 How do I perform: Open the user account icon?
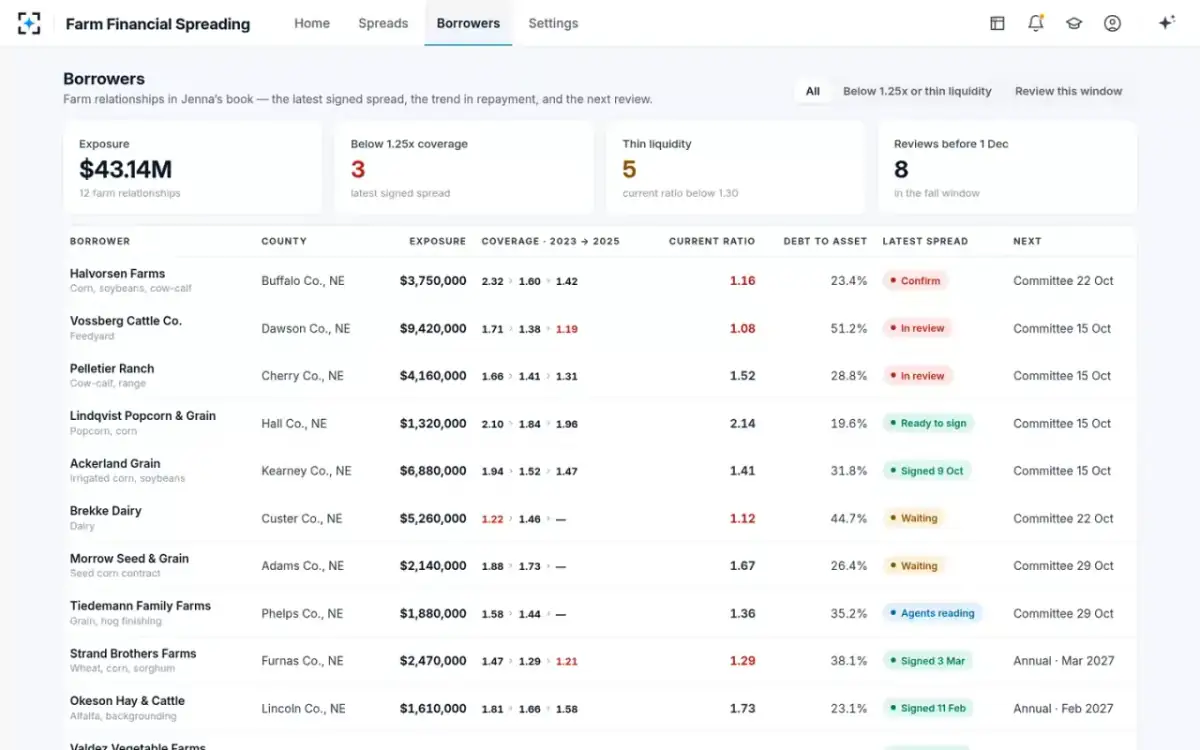[x=1112, y=23]
